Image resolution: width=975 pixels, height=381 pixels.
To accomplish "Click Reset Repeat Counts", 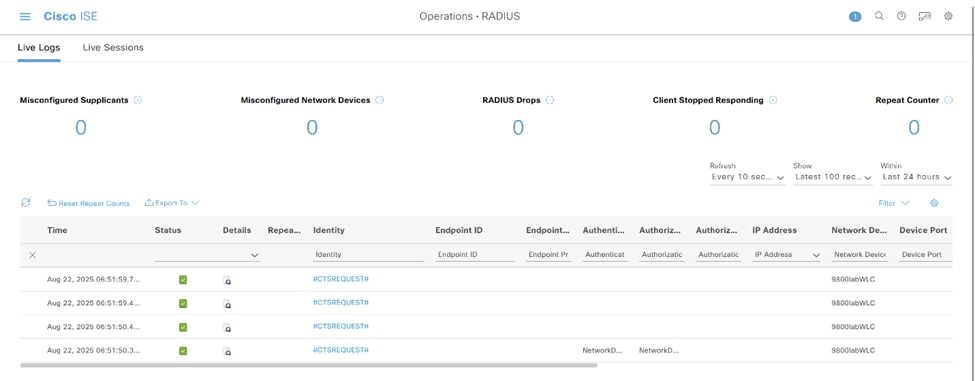I will tap(89, 203).
